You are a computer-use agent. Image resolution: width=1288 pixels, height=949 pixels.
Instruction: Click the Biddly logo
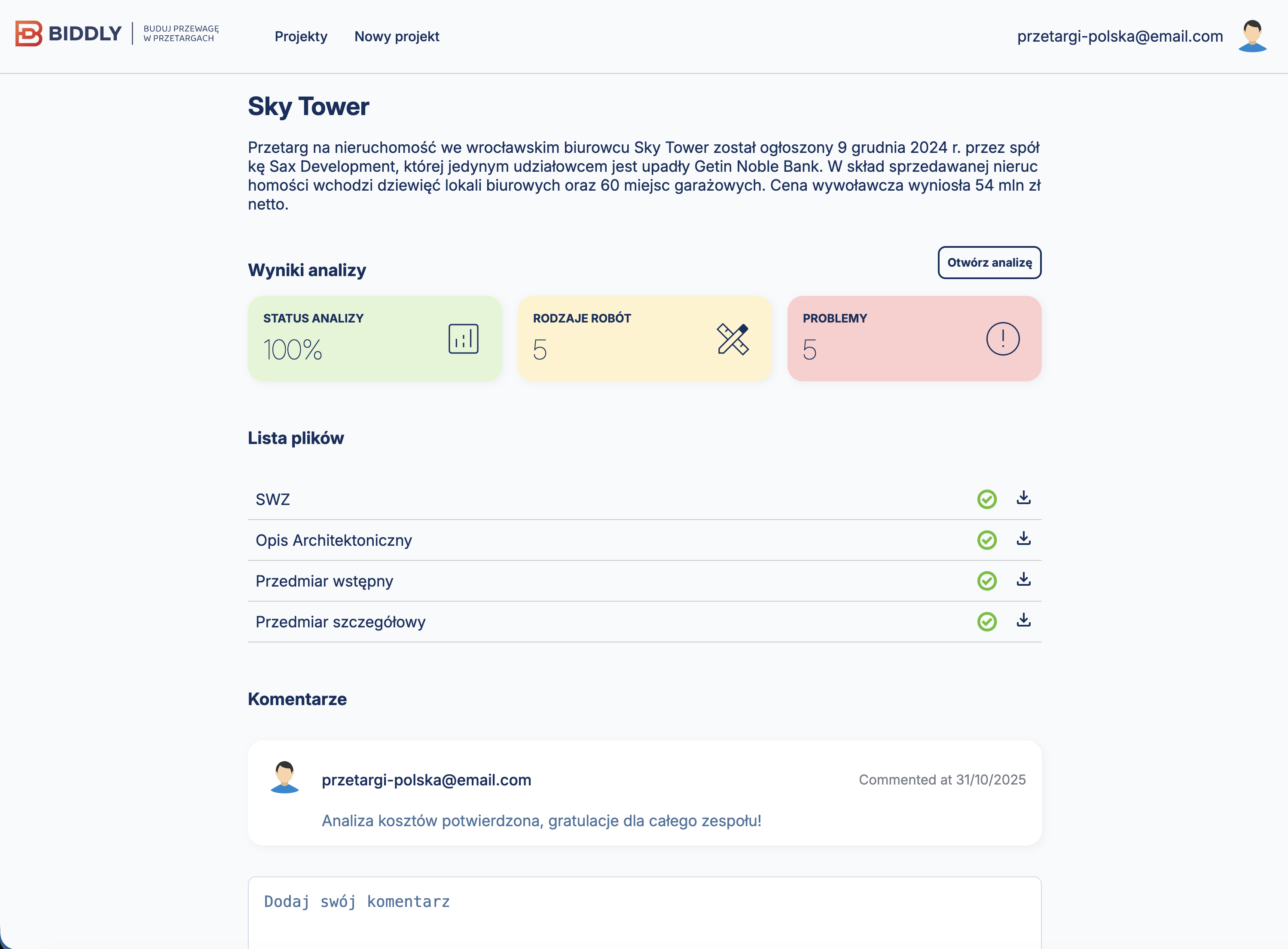69,33
